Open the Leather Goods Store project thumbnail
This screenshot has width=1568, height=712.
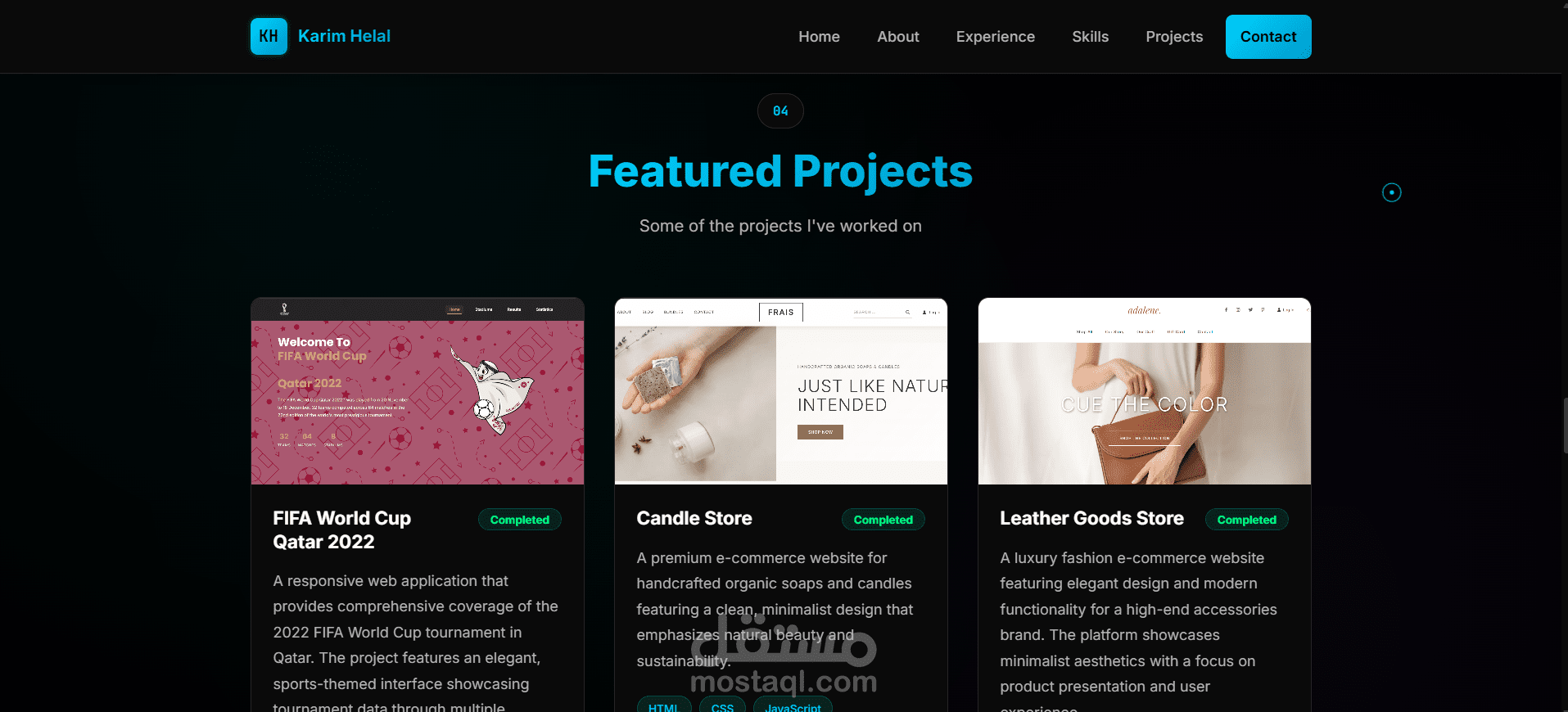(x=1145, y=391)
